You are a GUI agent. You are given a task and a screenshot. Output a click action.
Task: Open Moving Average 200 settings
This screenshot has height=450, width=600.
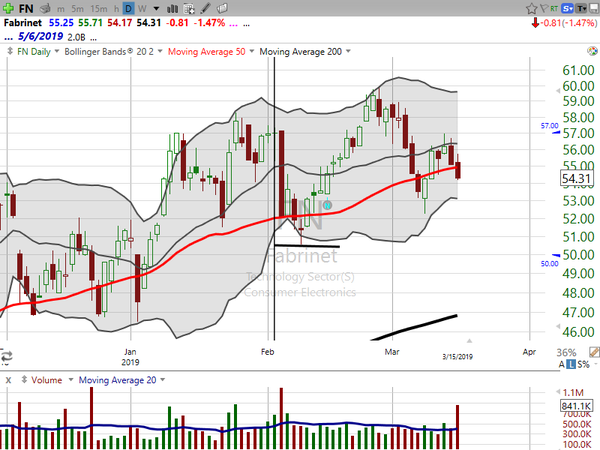(300, 51)
